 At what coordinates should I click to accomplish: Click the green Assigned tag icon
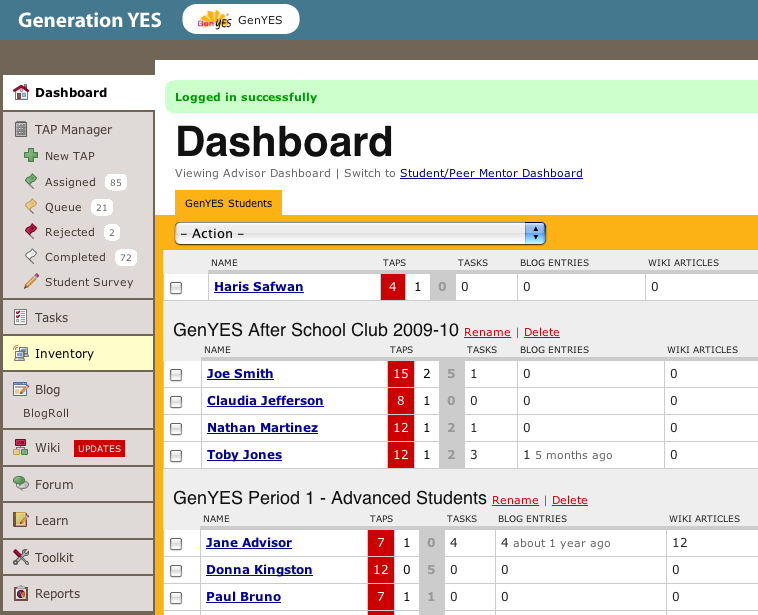31,181
